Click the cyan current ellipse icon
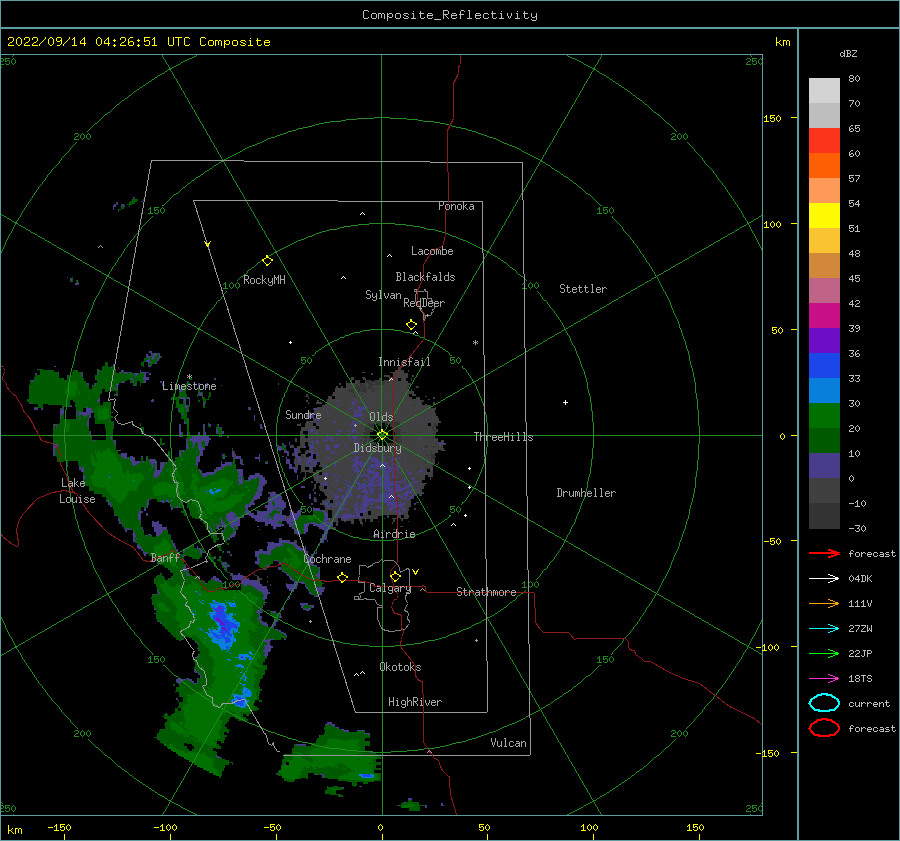This screenshot has height=841, width=900. pos(824,703)
